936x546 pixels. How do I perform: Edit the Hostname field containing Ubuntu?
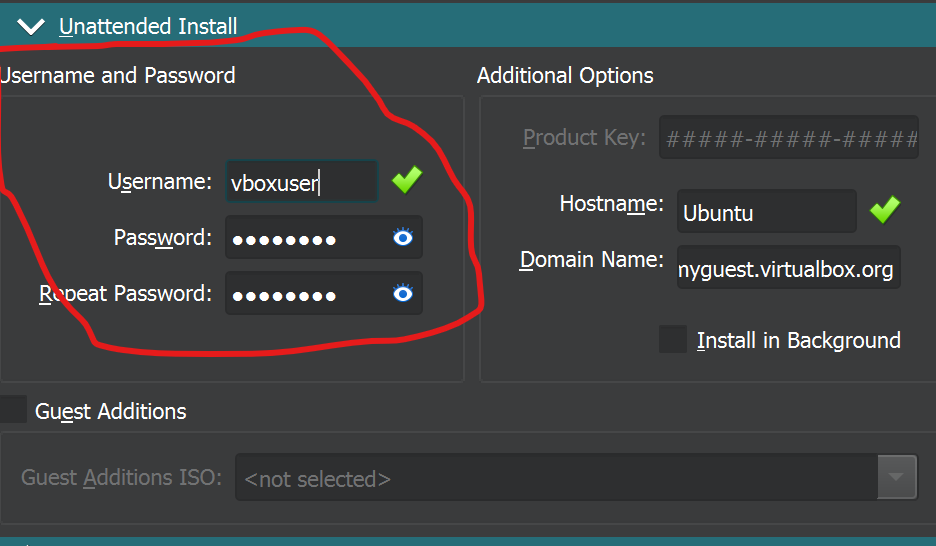(766, 211)
